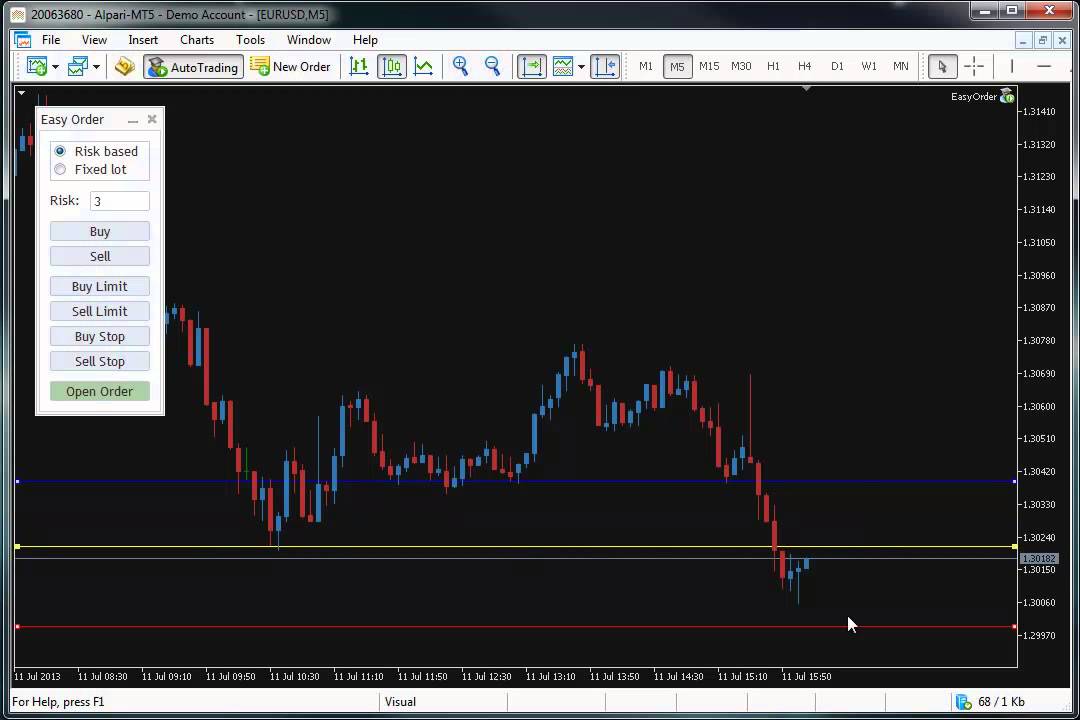The image size is (1080, 720).
Task: Open the Insert menu
Action: [143, 40]
